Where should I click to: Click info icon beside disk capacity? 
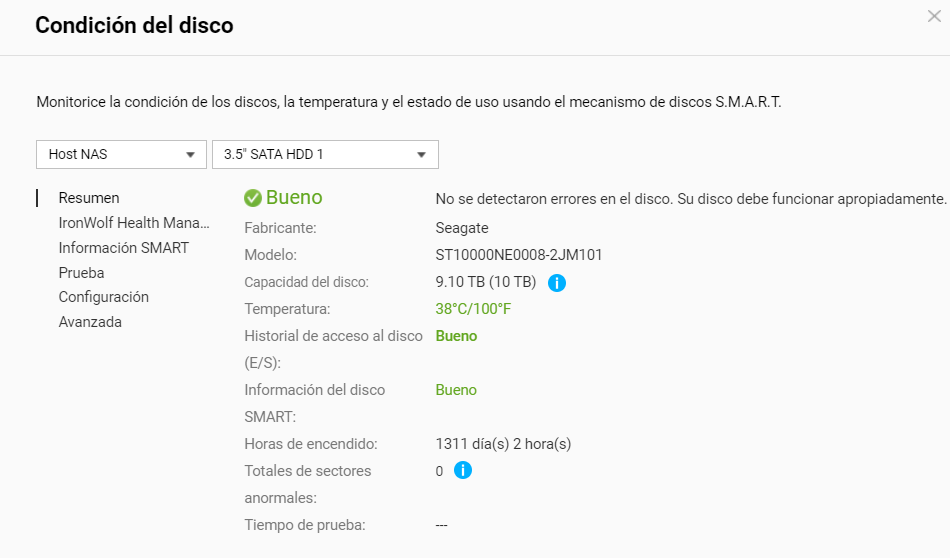(x=557, y=283)
